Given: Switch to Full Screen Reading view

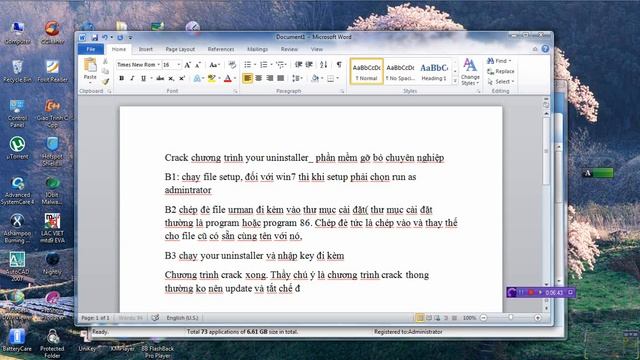Looking at the screenshot, I should 429,318.
